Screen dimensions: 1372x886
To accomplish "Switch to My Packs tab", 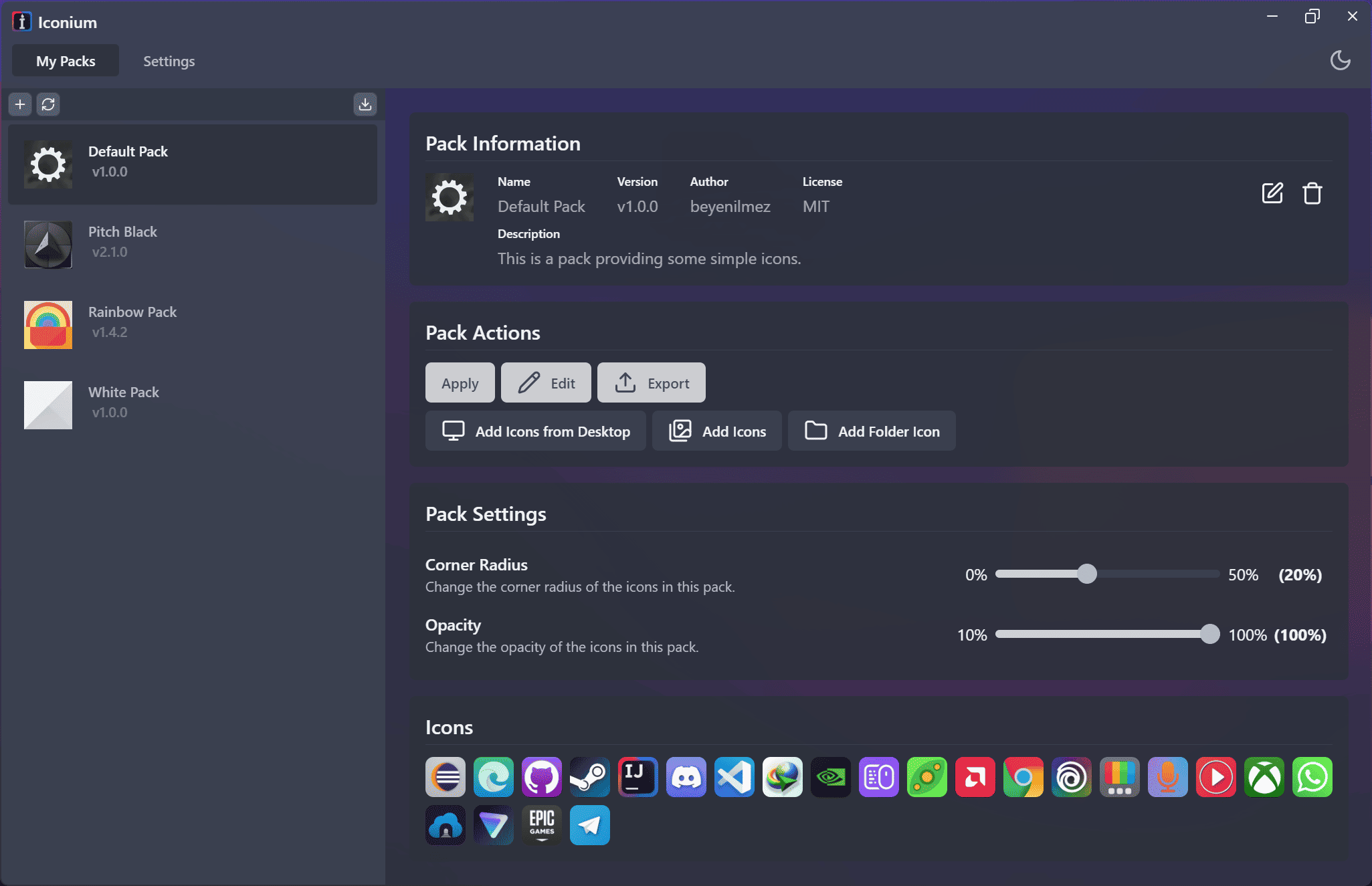I will point(66,61).
